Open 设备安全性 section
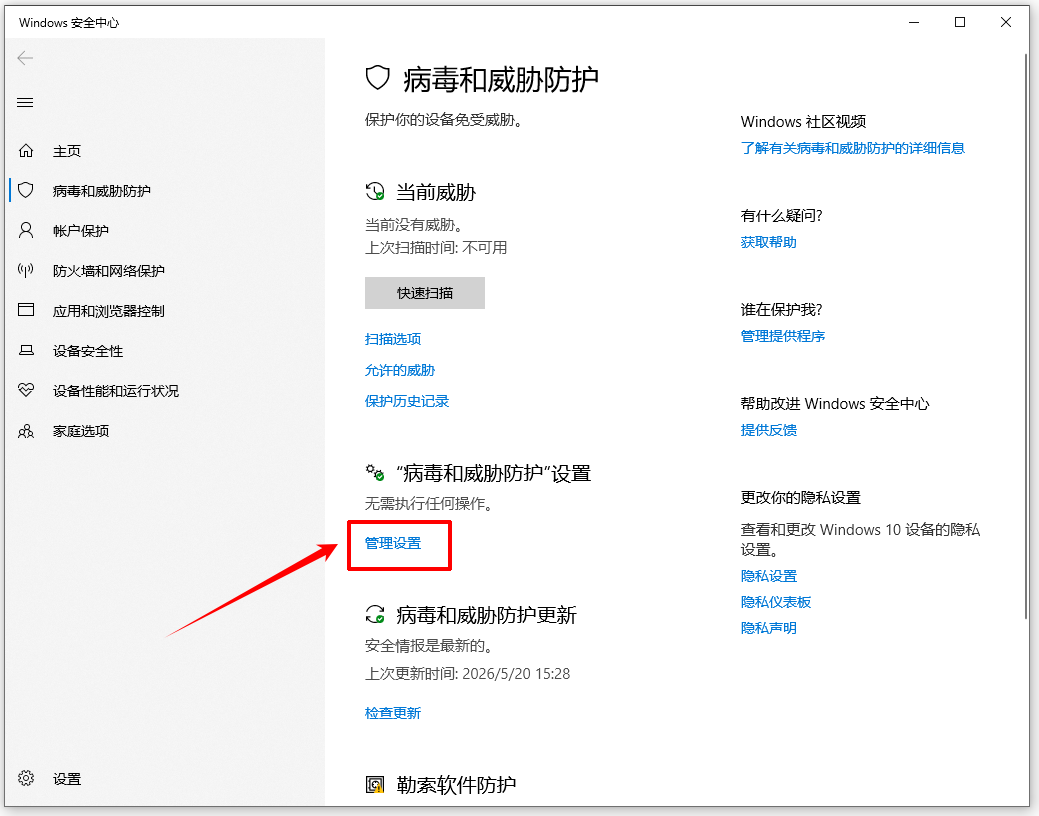 coord(88,351)
